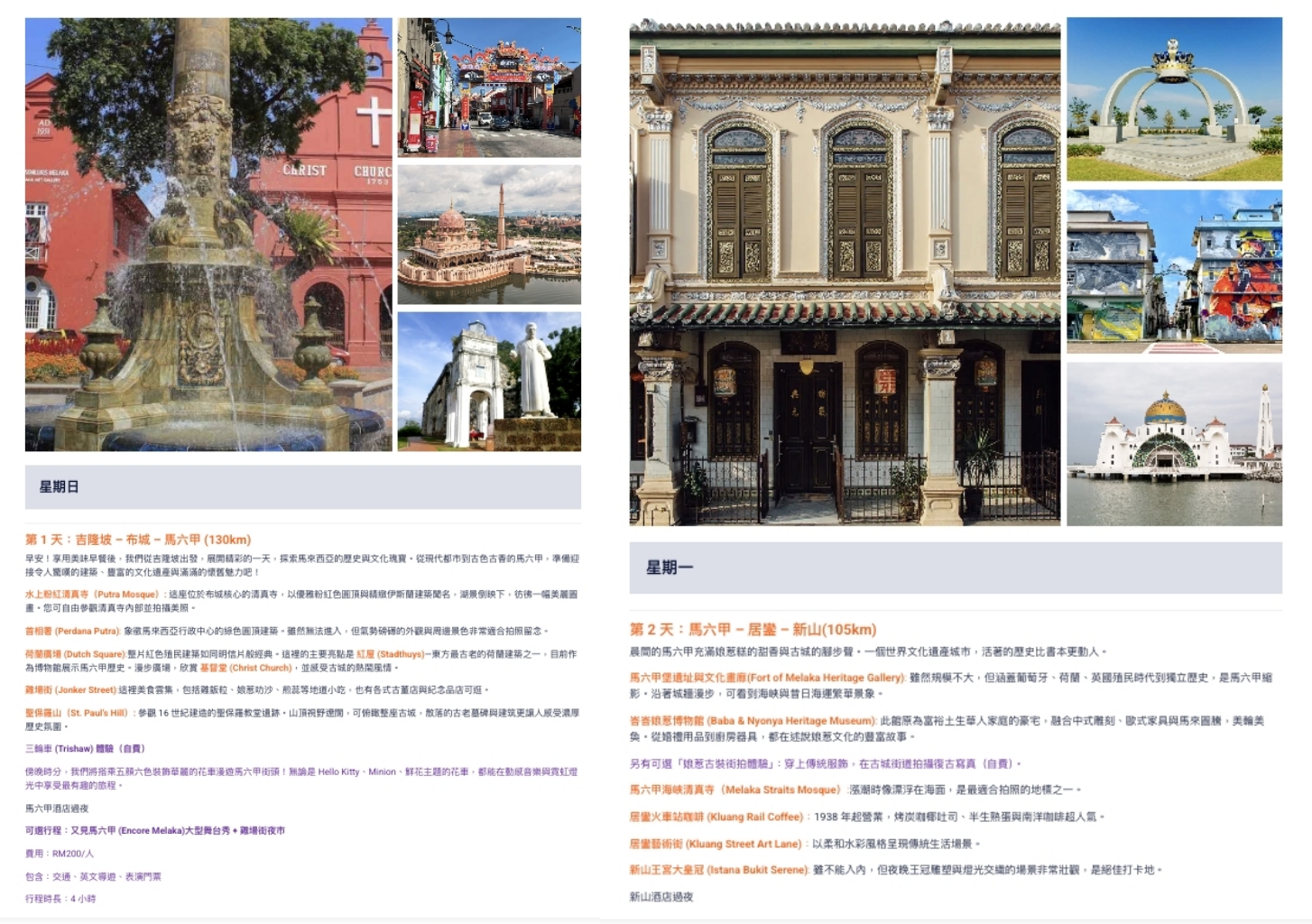This screenshot has width=1312, height=924.
Task: Click the Hello Kitty、Minion trishaw description
Action: click(301, 779)
